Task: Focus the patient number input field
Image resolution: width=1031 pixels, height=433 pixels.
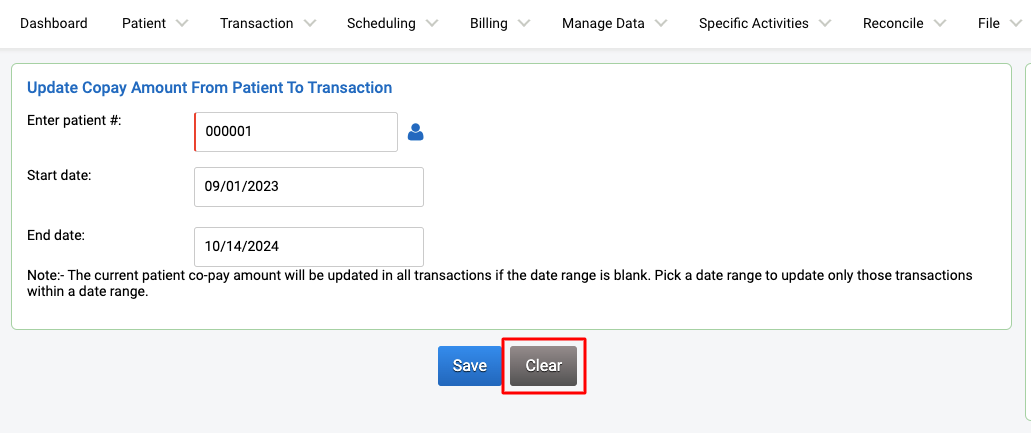Action: (296, 132)
